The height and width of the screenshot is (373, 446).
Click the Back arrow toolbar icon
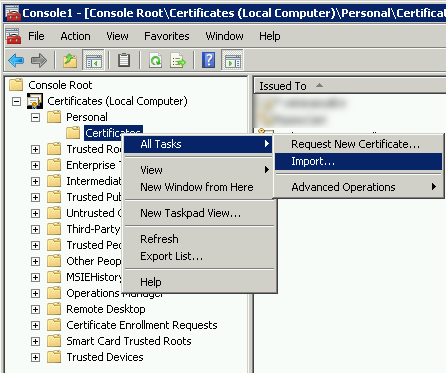16,61
